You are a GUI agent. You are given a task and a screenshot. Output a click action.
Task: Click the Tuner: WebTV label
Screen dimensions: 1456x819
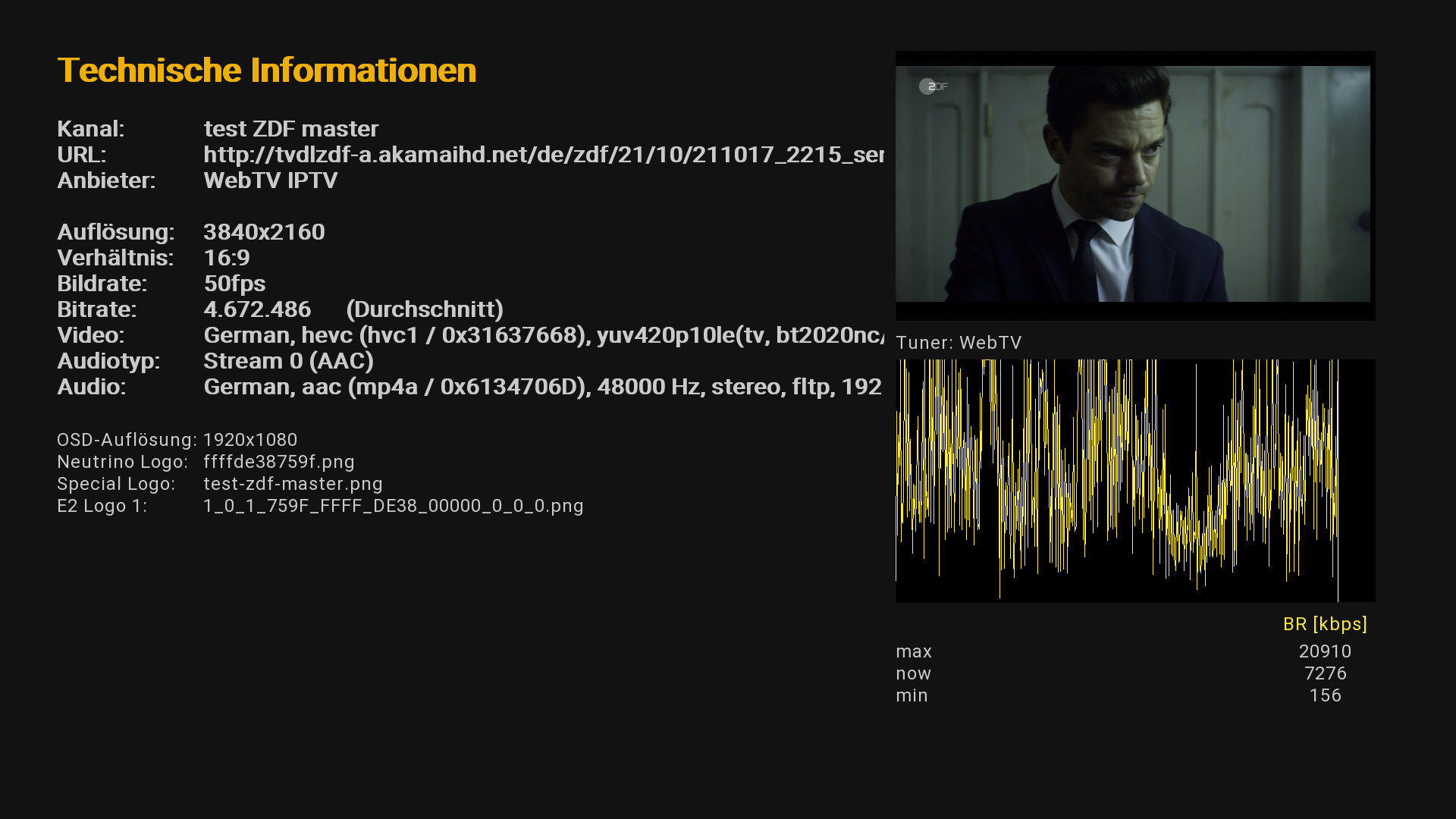[959, 343]
